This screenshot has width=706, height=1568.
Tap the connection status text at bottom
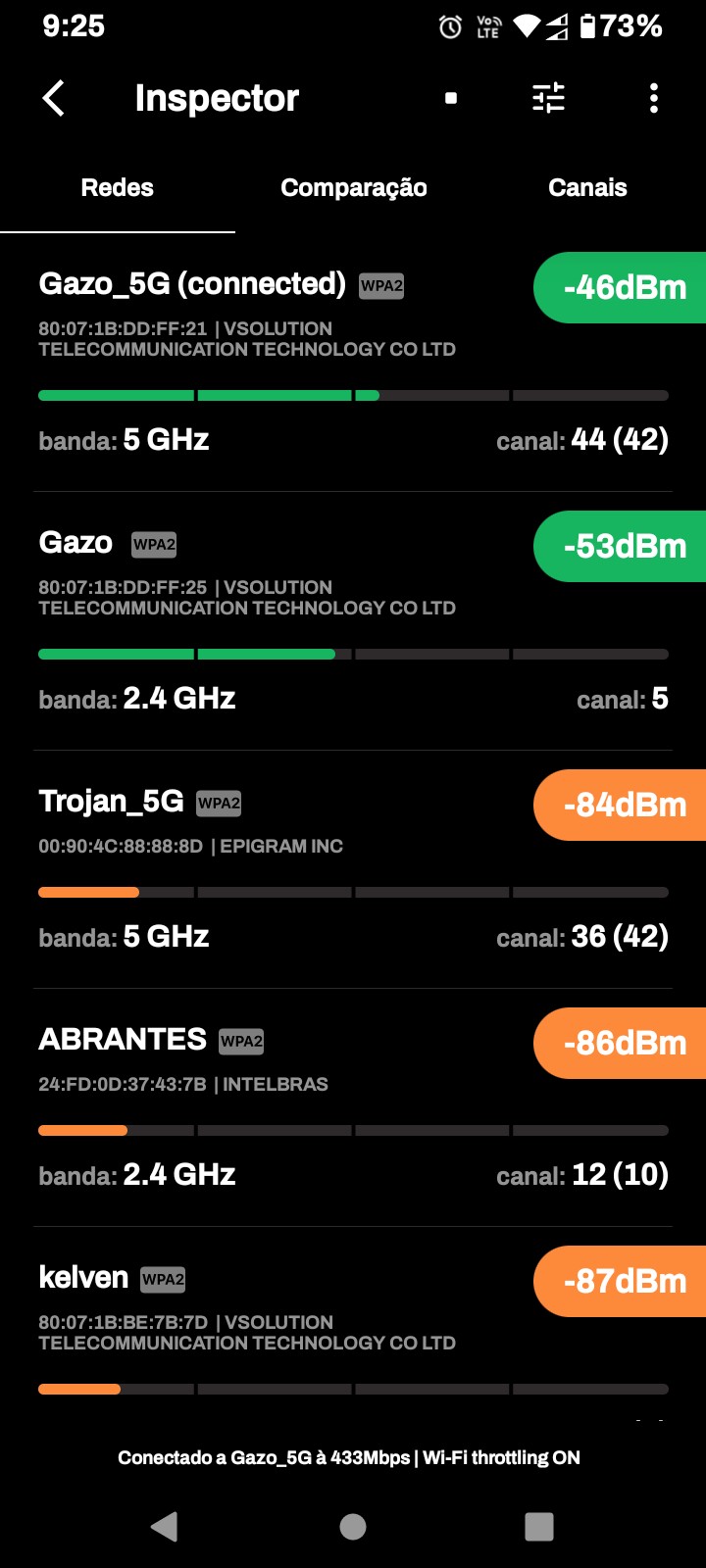349,1457
